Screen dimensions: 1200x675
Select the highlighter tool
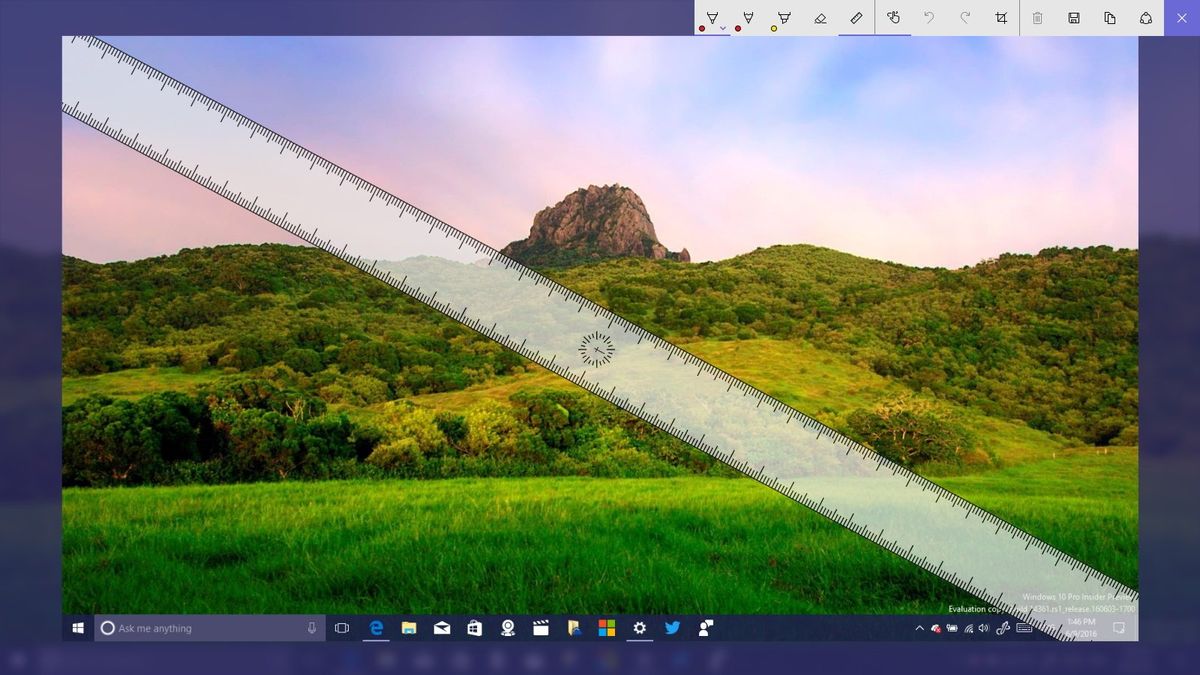click(782, 17)
